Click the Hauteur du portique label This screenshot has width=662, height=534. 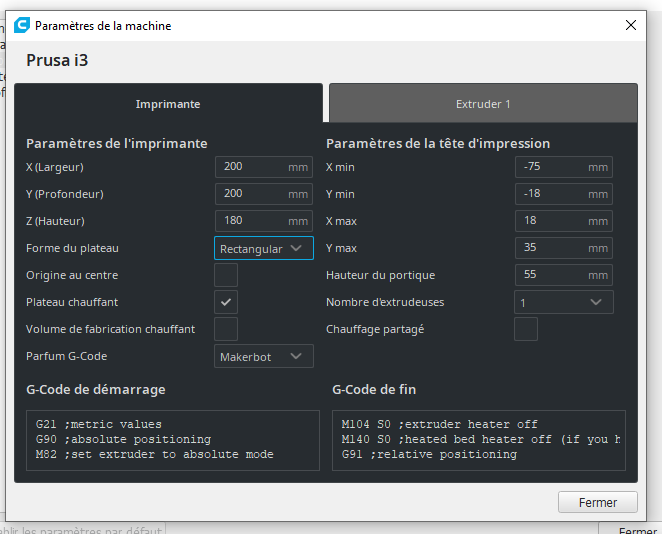[x=380, y=275]
